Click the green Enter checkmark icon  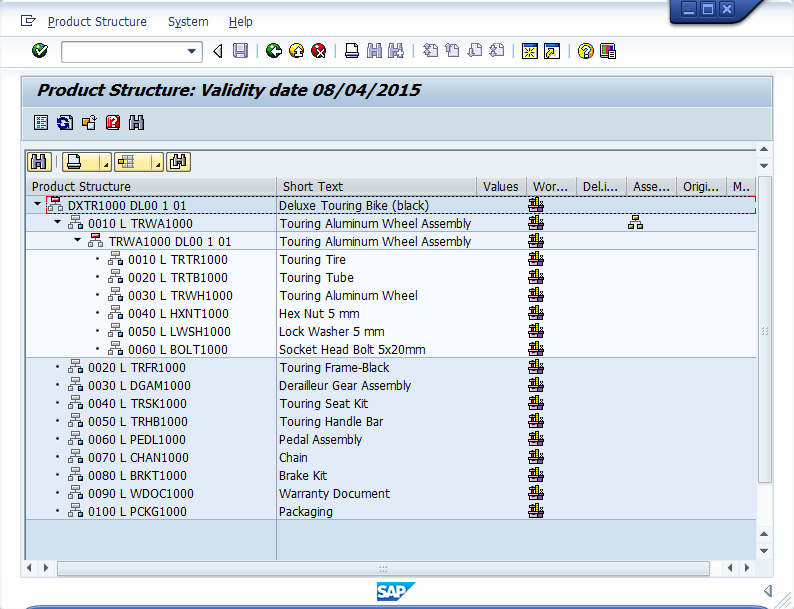(39, 51)
